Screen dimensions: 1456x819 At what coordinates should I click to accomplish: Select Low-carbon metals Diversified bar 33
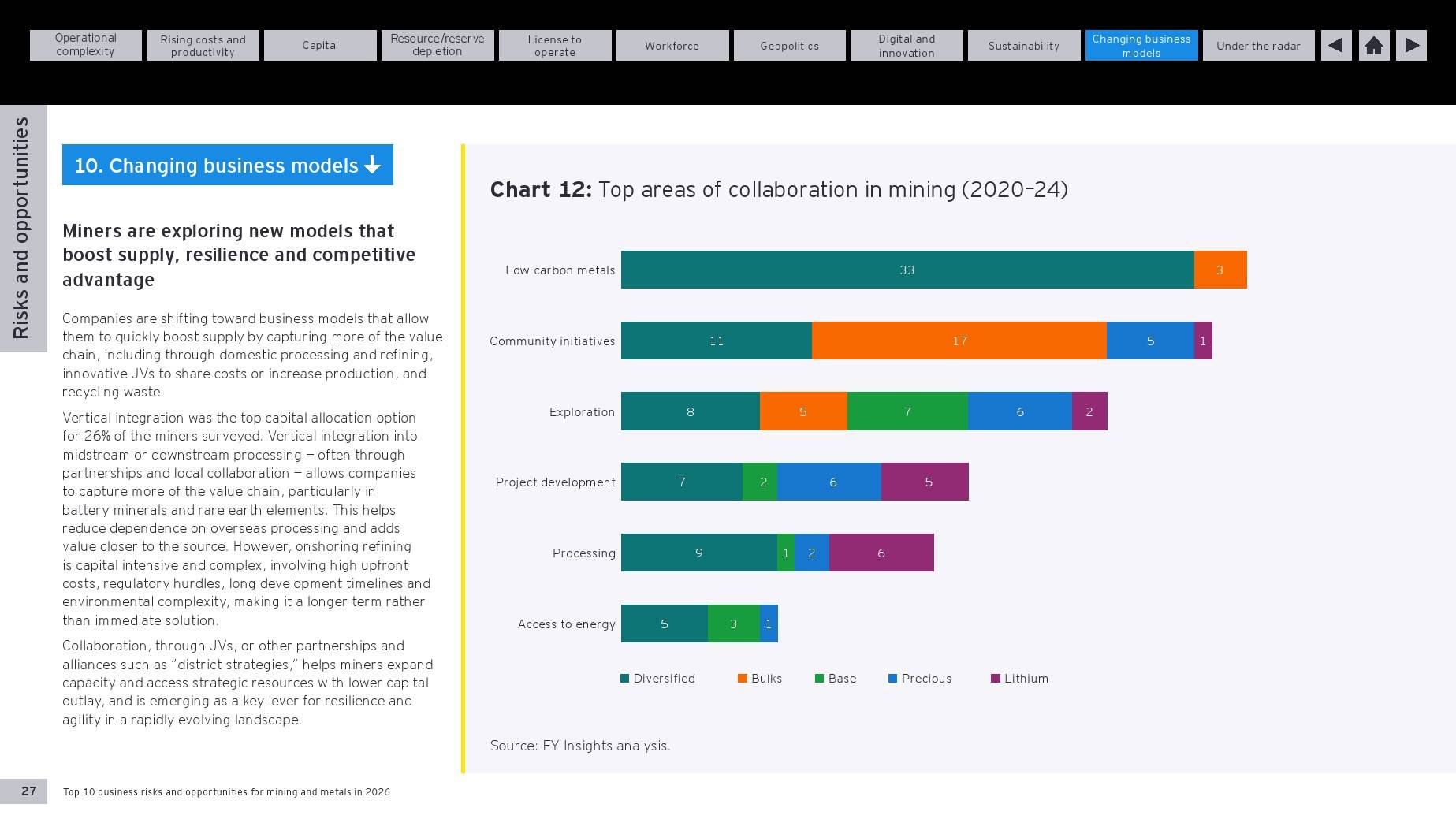point(907,270)
